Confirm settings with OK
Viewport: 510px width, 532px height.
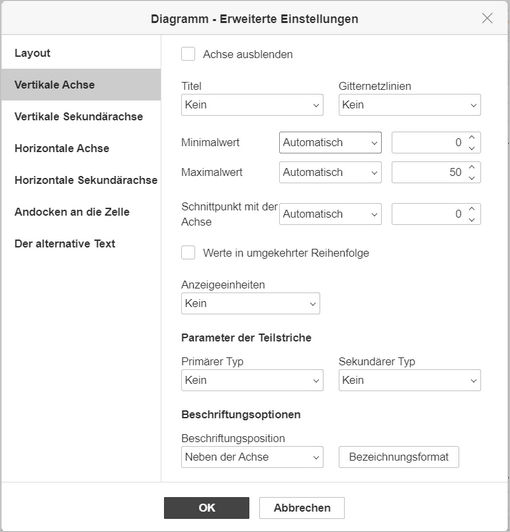[x=206, y=508]
